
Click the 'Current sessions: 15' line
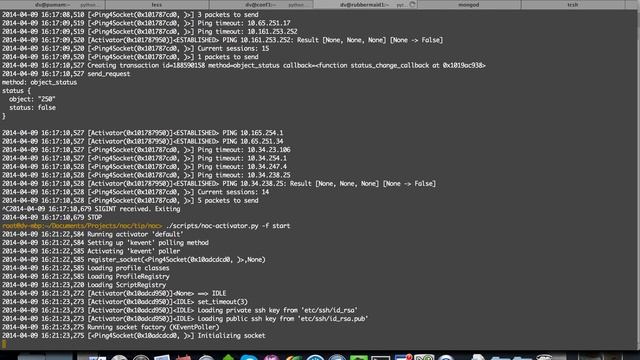point(136,49)
